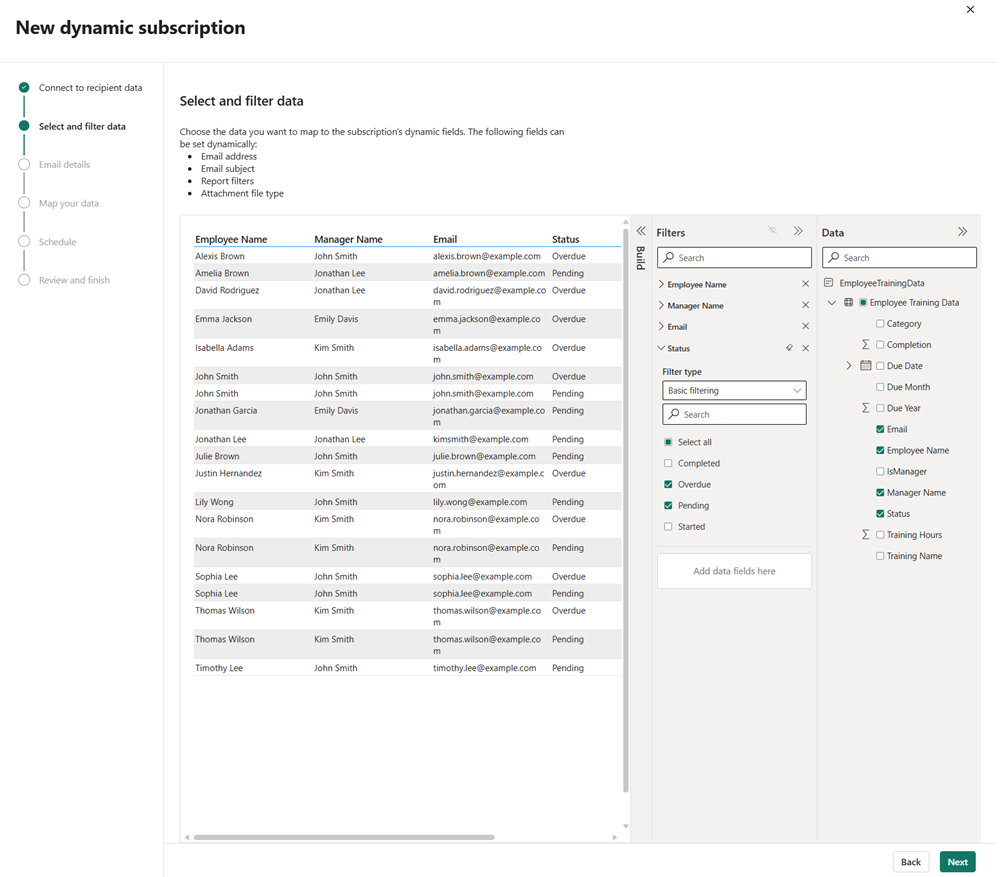Image resolution: width=1001 pixels, height=877 pixels.
Task: Uncheck the Pending status checkbox
Action: coord(668,505)
